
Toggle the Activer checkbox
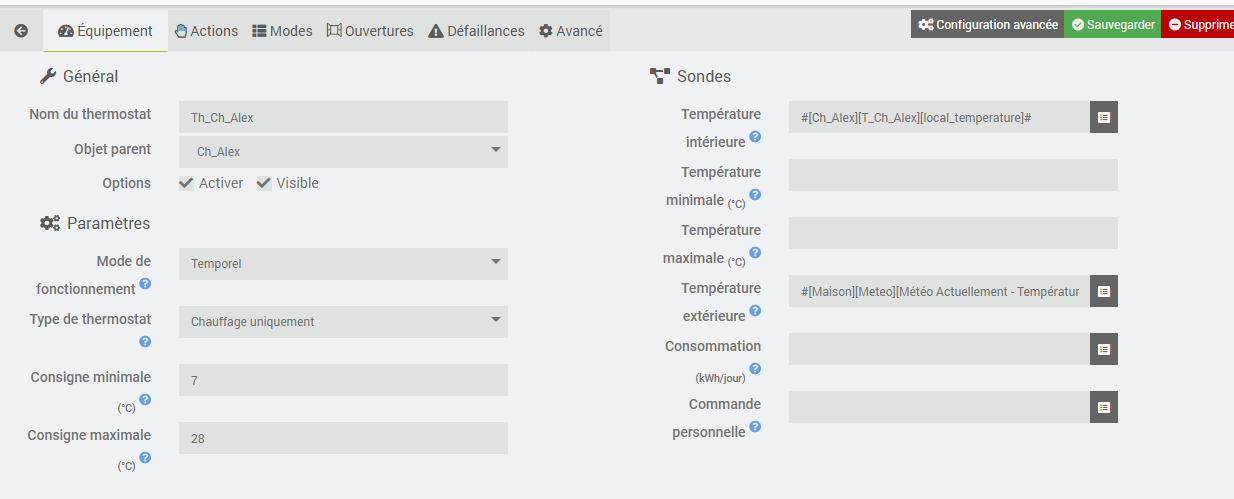(187, 183)
